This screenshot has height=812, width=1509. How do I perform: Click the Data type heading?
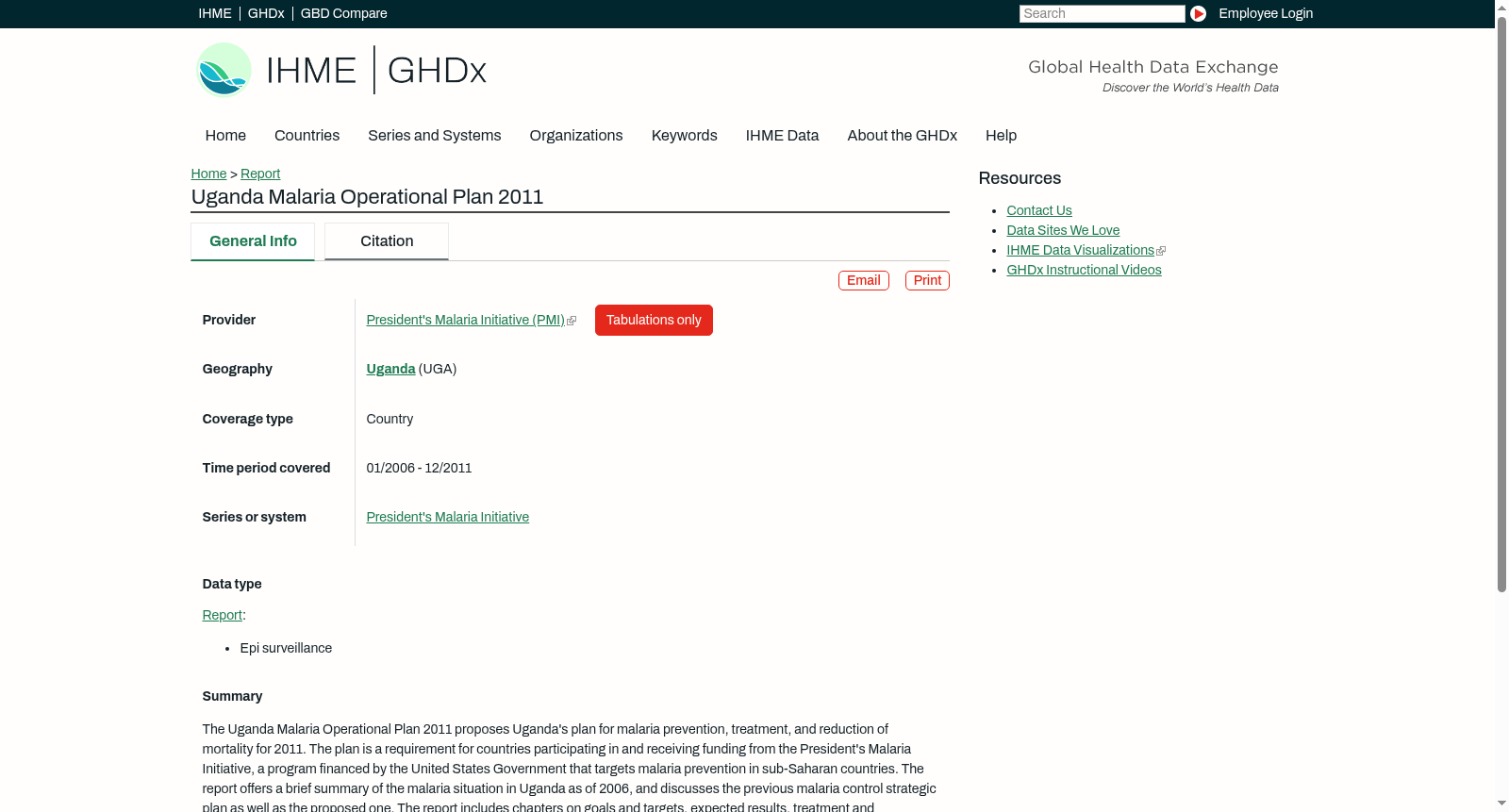pos(232,585)
